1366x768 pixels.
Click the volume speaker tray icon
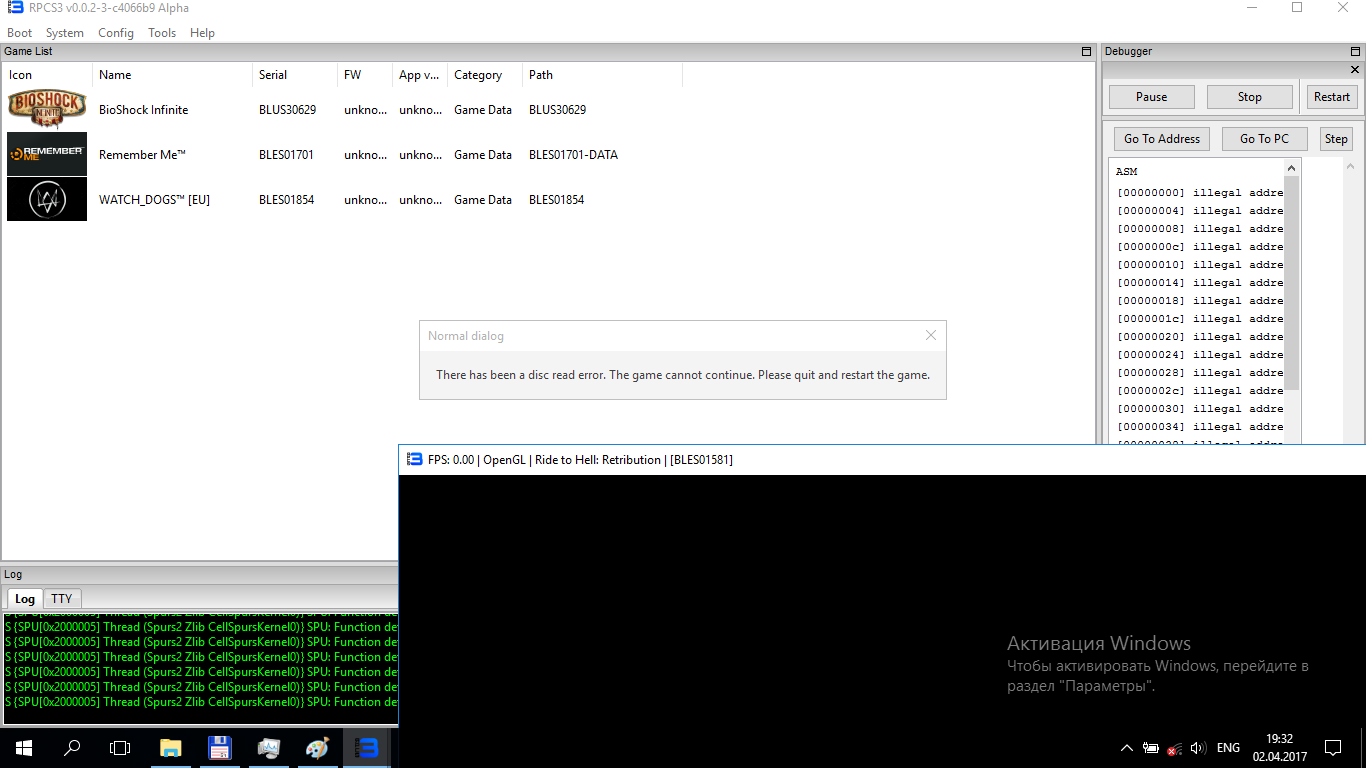pyautogui.click(x=1198, y=748)
